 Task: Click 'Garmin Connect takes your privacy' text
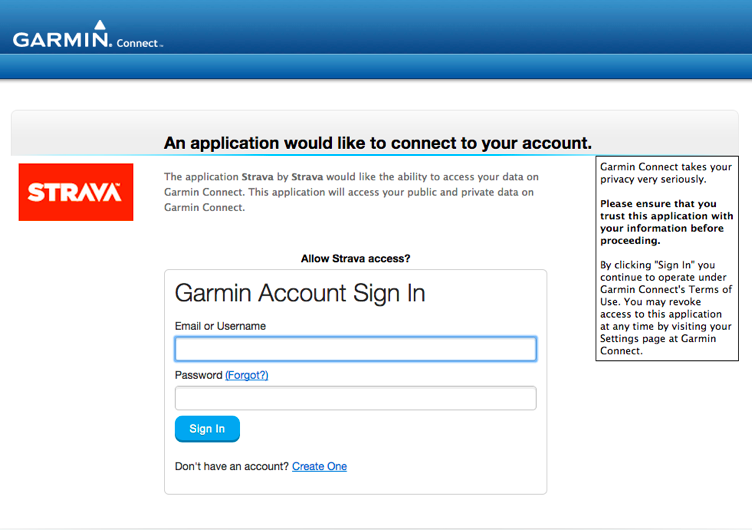pyautogui.click(x=666, y=173)
